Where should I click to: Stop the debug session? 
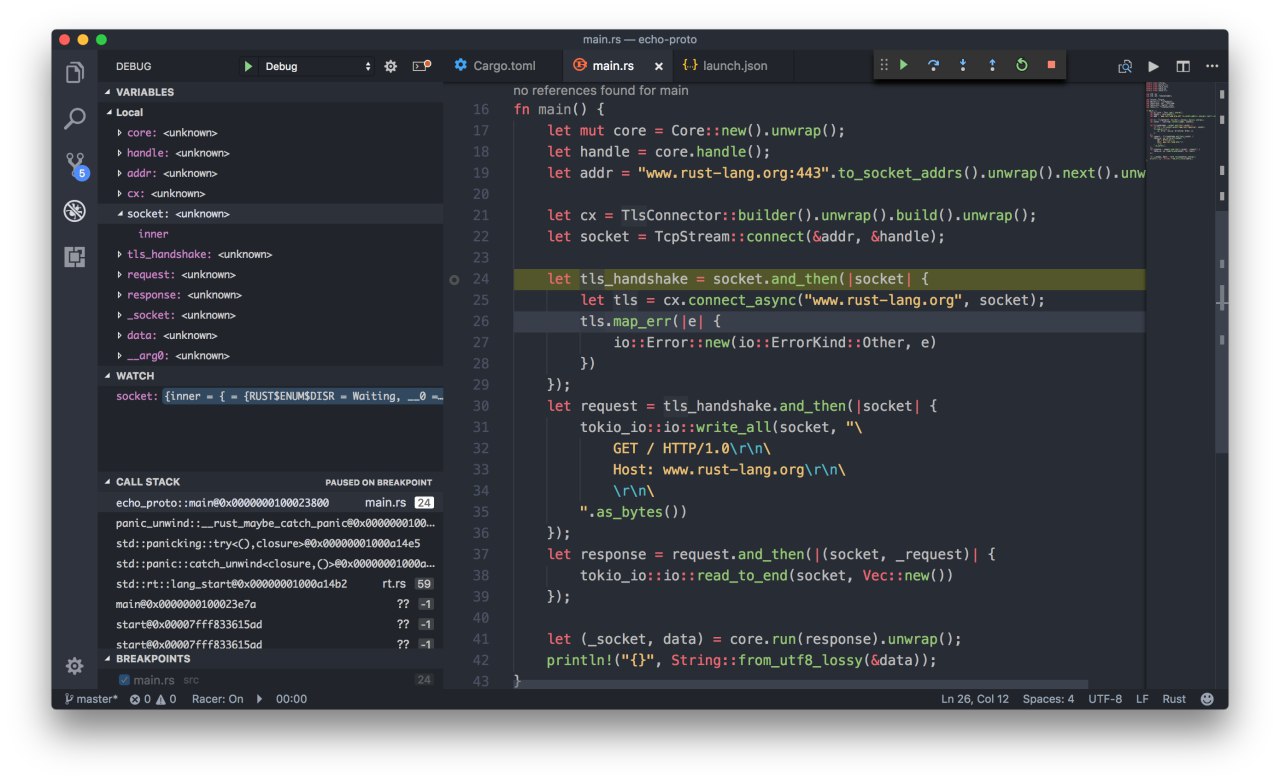[x=1051, y=65]
